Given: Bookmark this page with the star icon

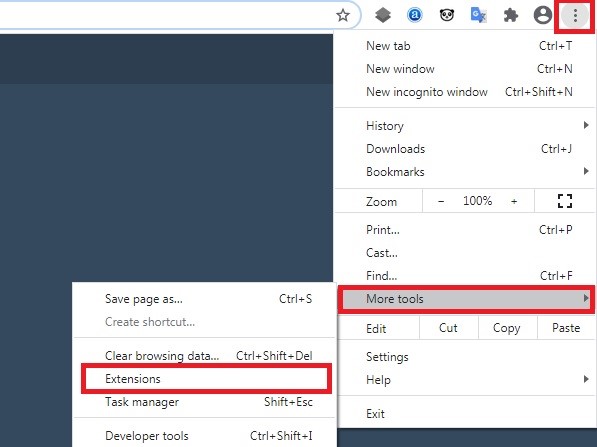Looking at the screenshot, I should point(343,15).
